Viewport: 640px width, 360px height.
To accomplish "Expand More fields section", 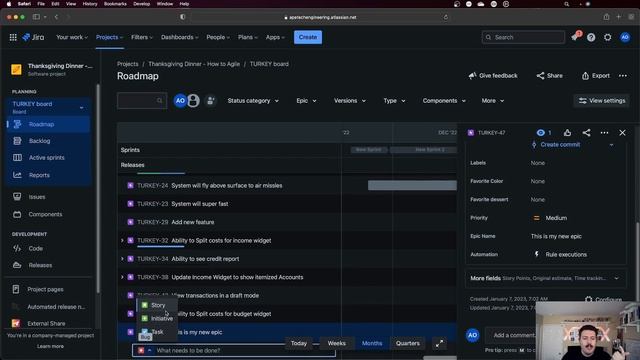I will pyautogui.click(x=545, y=278).
